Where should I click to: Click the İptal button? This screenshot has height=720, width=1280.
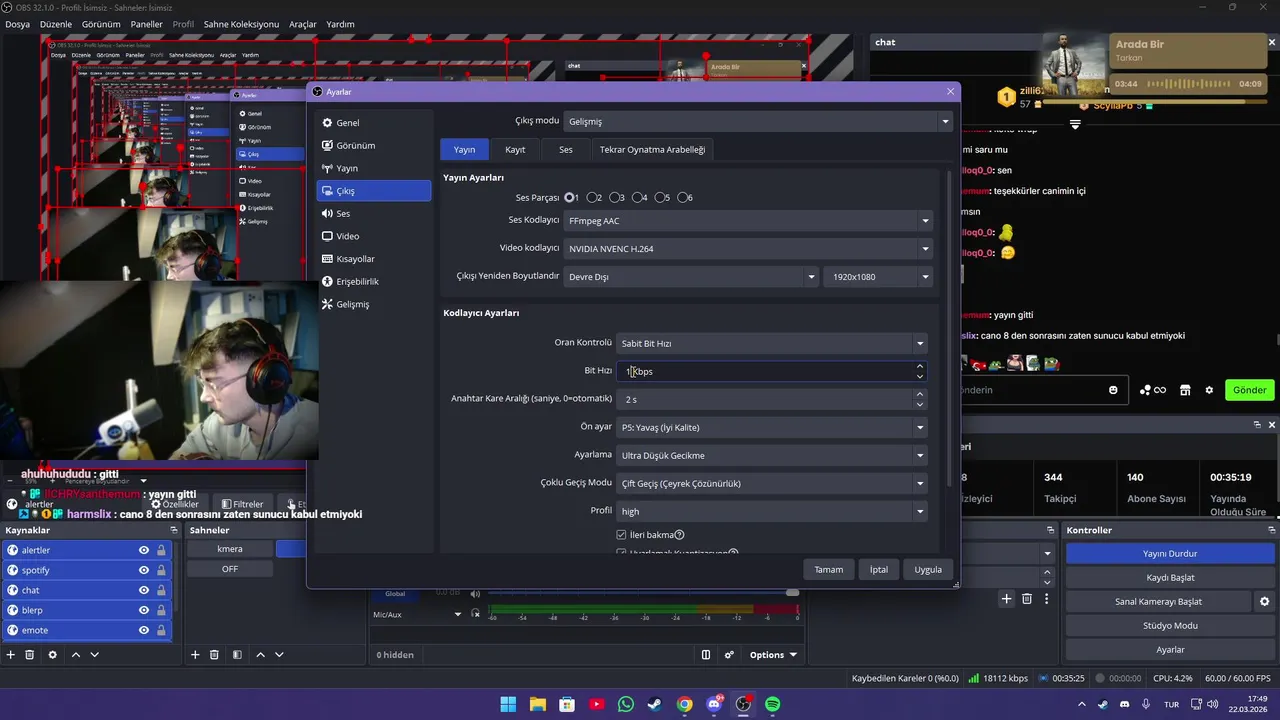click(878, 569)
